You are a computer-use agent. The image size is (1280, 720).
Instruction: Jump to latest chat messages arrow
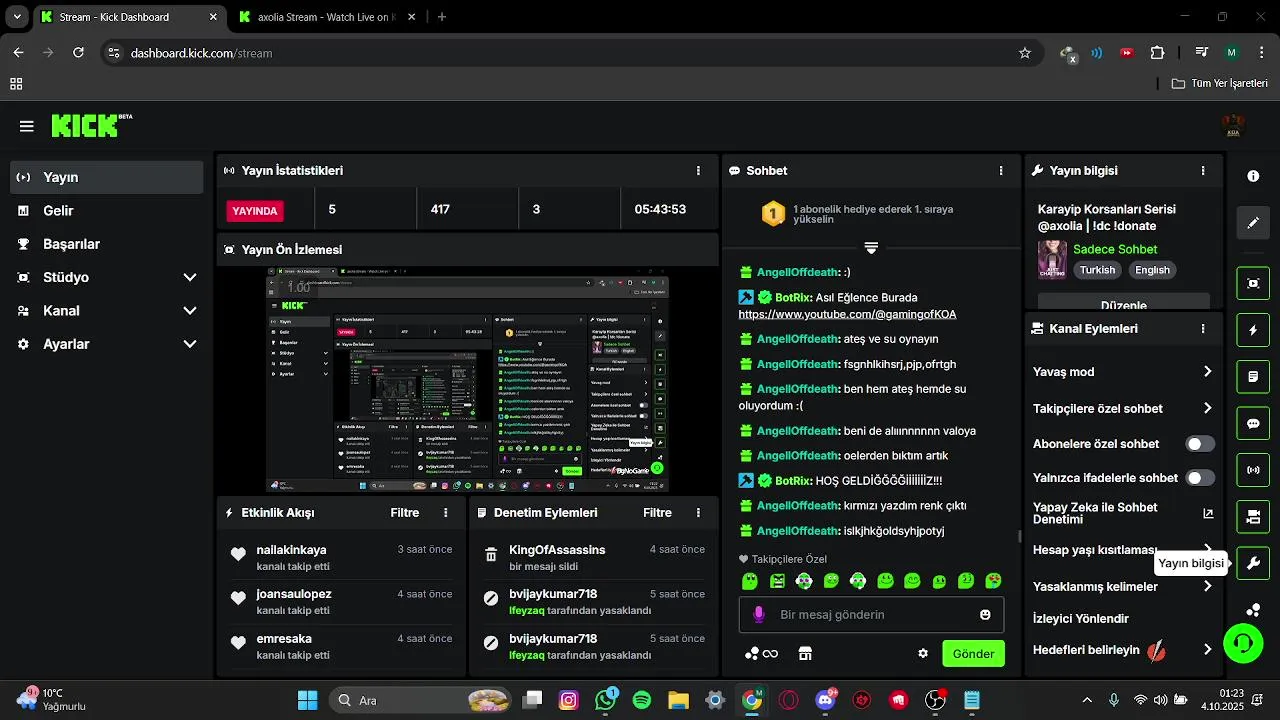coord(871,247)
